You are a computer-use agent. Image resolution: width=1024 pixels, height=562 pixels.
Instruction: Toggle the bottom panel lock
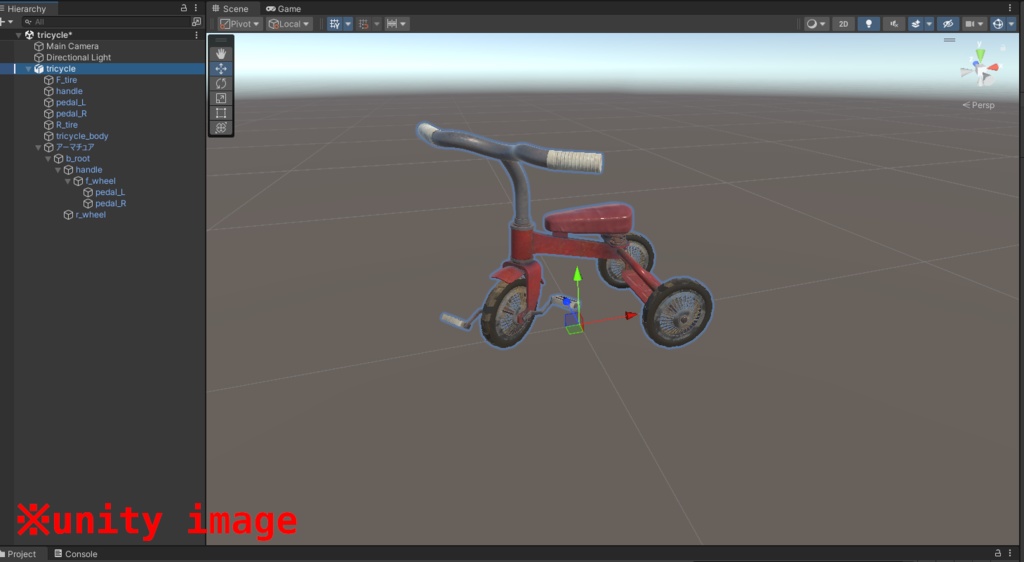(997, 553)
